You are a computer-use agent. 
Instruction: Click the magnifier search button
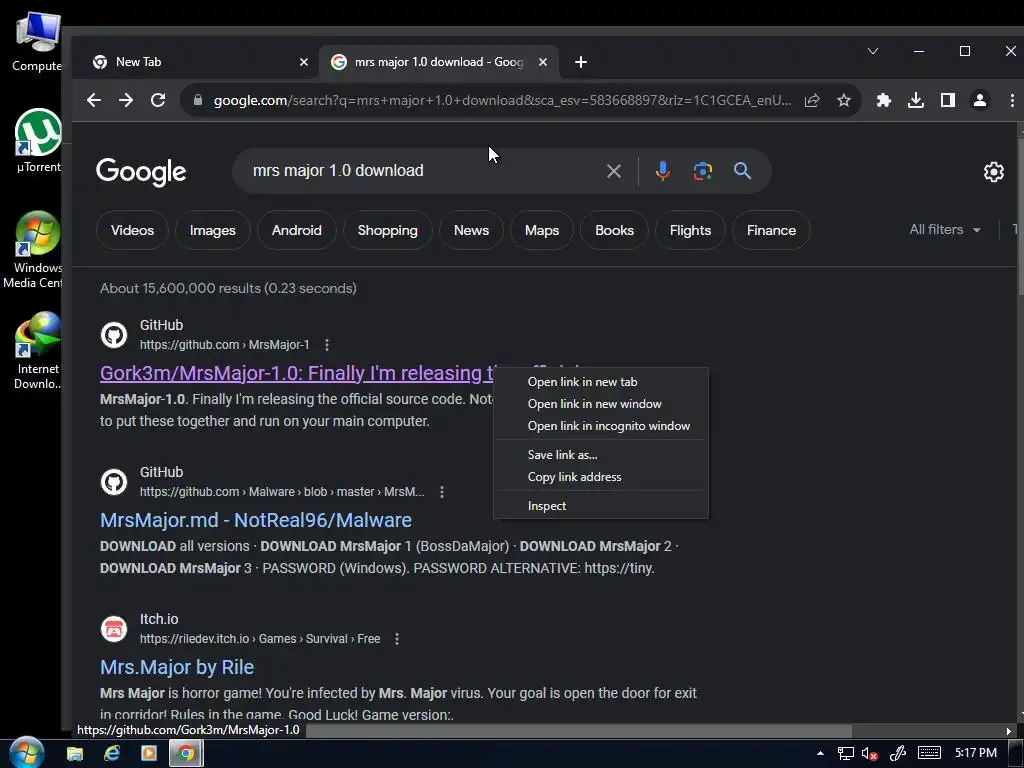(x=743, y=171)
